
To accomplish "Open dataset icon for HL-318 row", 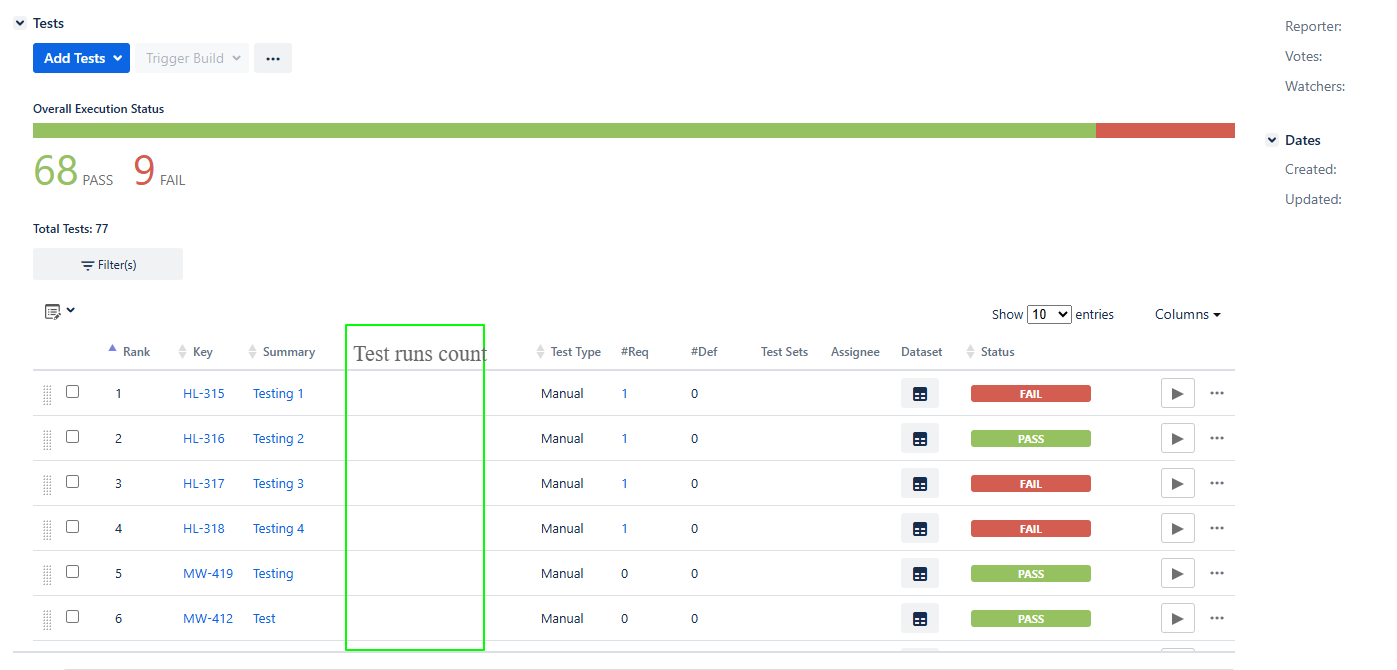I will 920,529.
